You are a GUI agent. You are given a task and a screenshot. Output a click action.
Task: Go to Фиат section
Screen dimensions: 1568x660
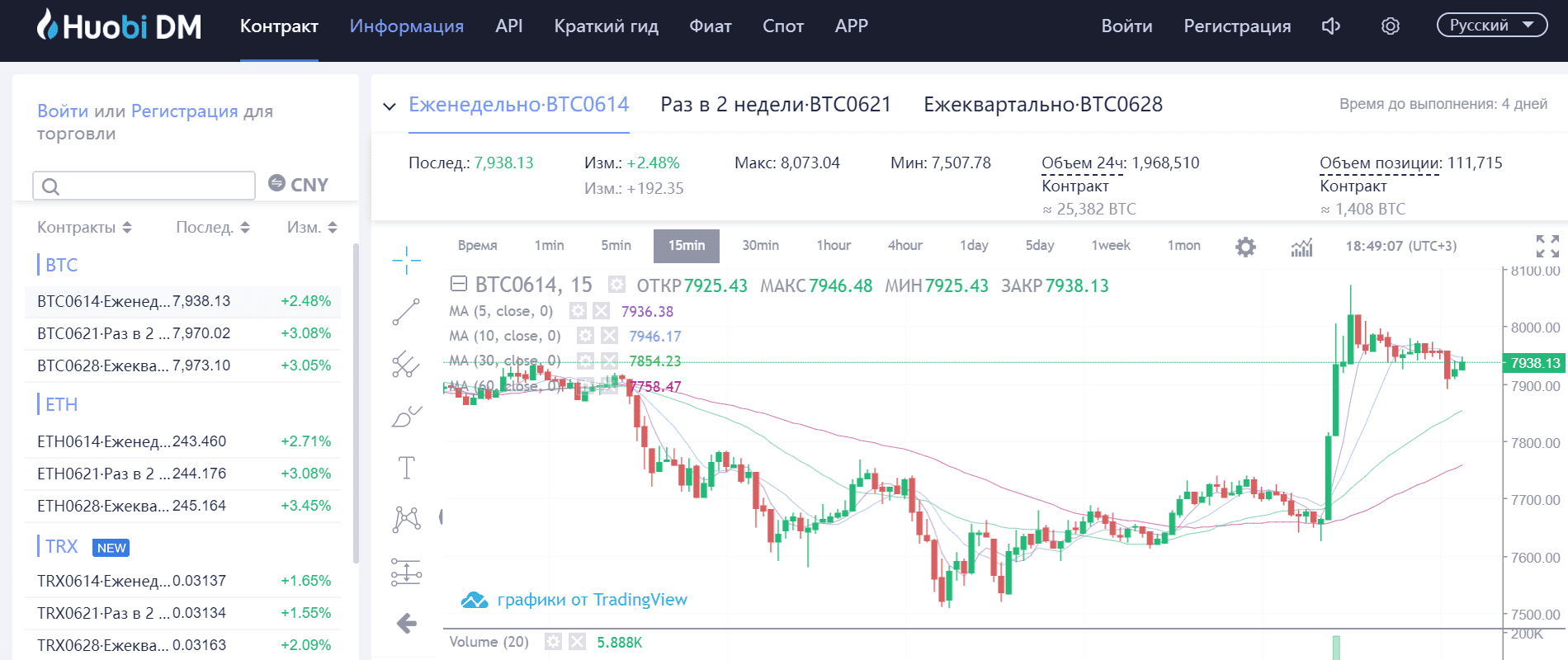(711, 26)
